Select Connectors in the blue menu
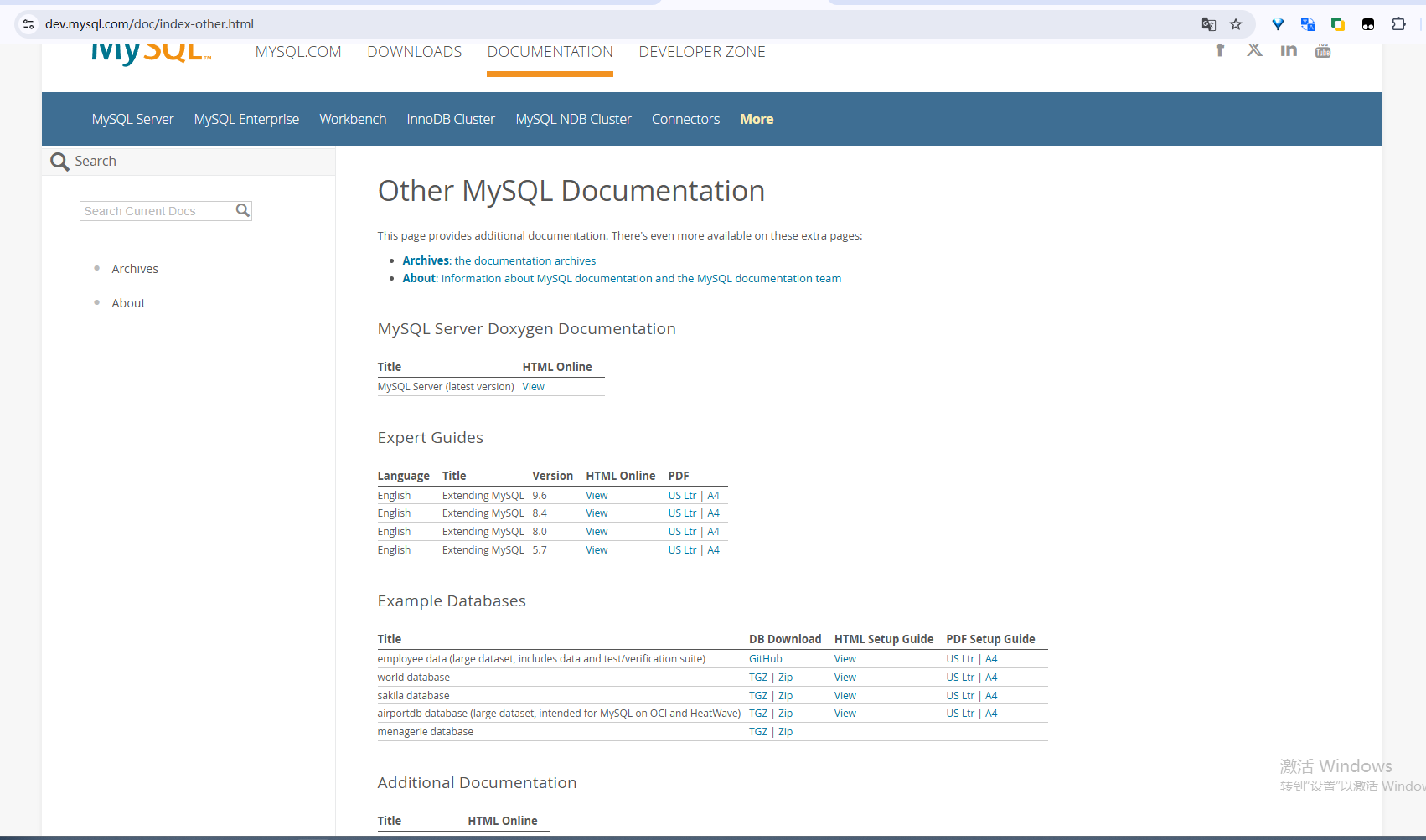 (x=685, y=119)
